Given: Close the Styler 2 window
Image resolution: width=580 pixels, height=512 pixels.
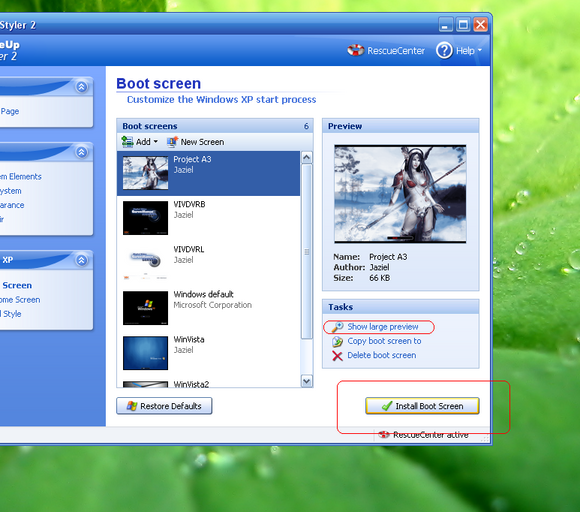Looking at the screenshot, I should click(x=480, y=25).
